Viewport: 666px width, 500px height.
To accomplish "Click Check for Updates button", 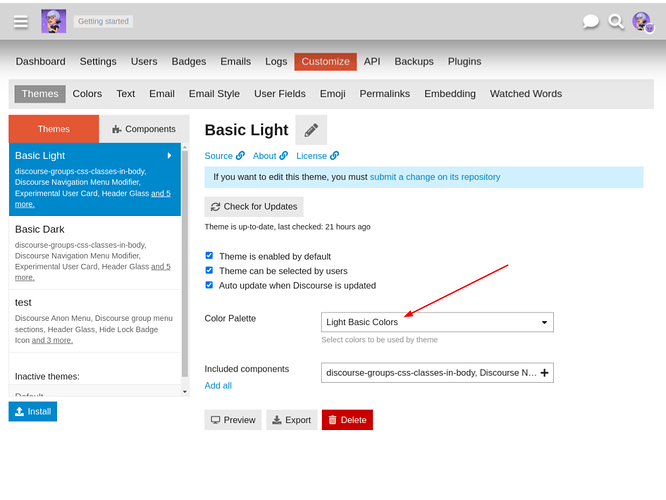I will pyautogui.click(x=254, y=206).
